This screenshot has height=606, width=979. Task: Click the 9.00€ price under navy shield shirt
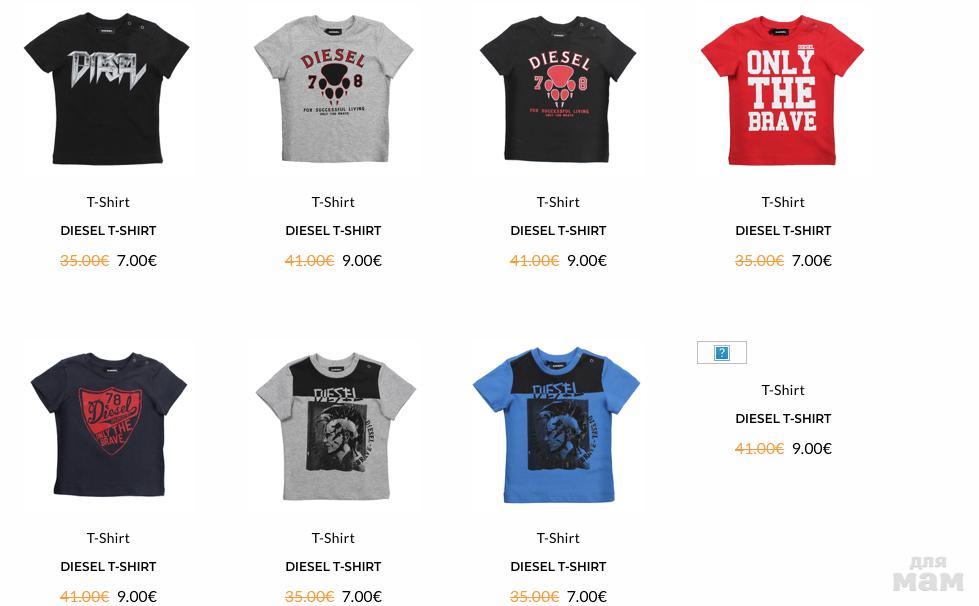pyautogui.click(x=137, y=596)
